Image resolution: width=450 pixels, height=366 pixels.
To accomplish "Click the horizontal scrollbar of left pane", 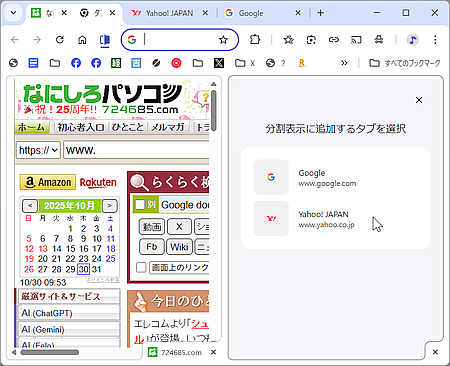I will point(49,352).
